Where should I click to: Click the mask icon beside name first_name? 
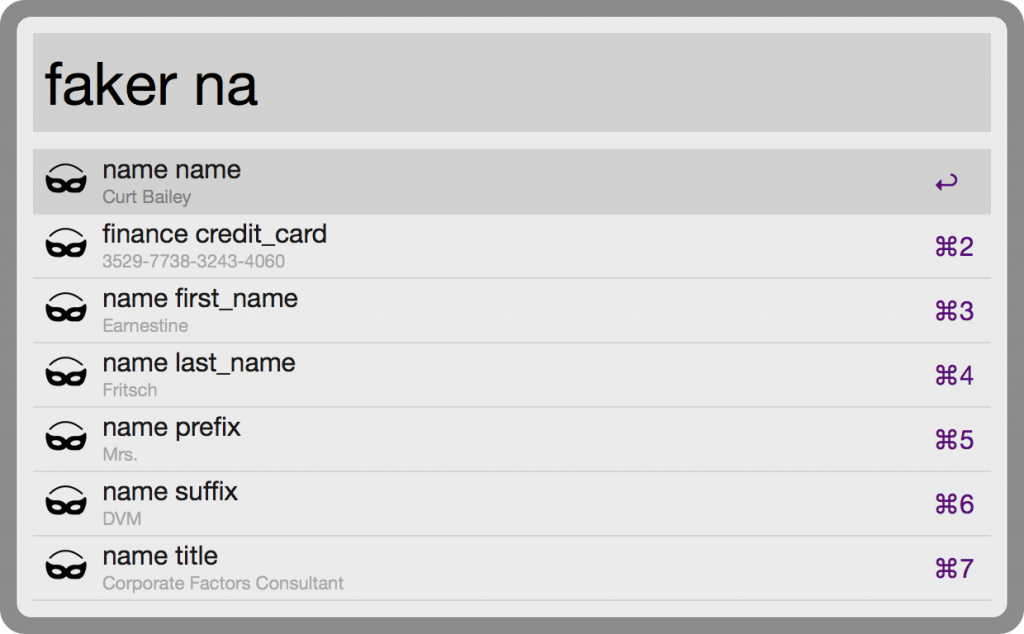pos(66,310)
